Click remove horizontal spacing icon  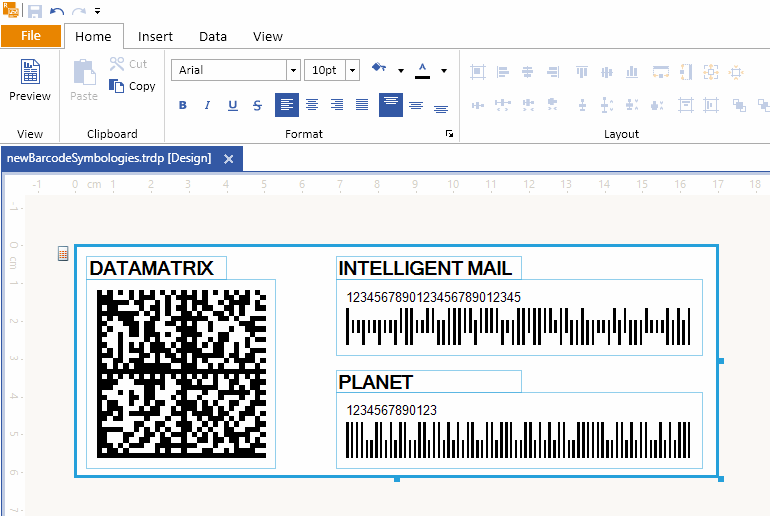pyautogui.click(x=553, y=104)
